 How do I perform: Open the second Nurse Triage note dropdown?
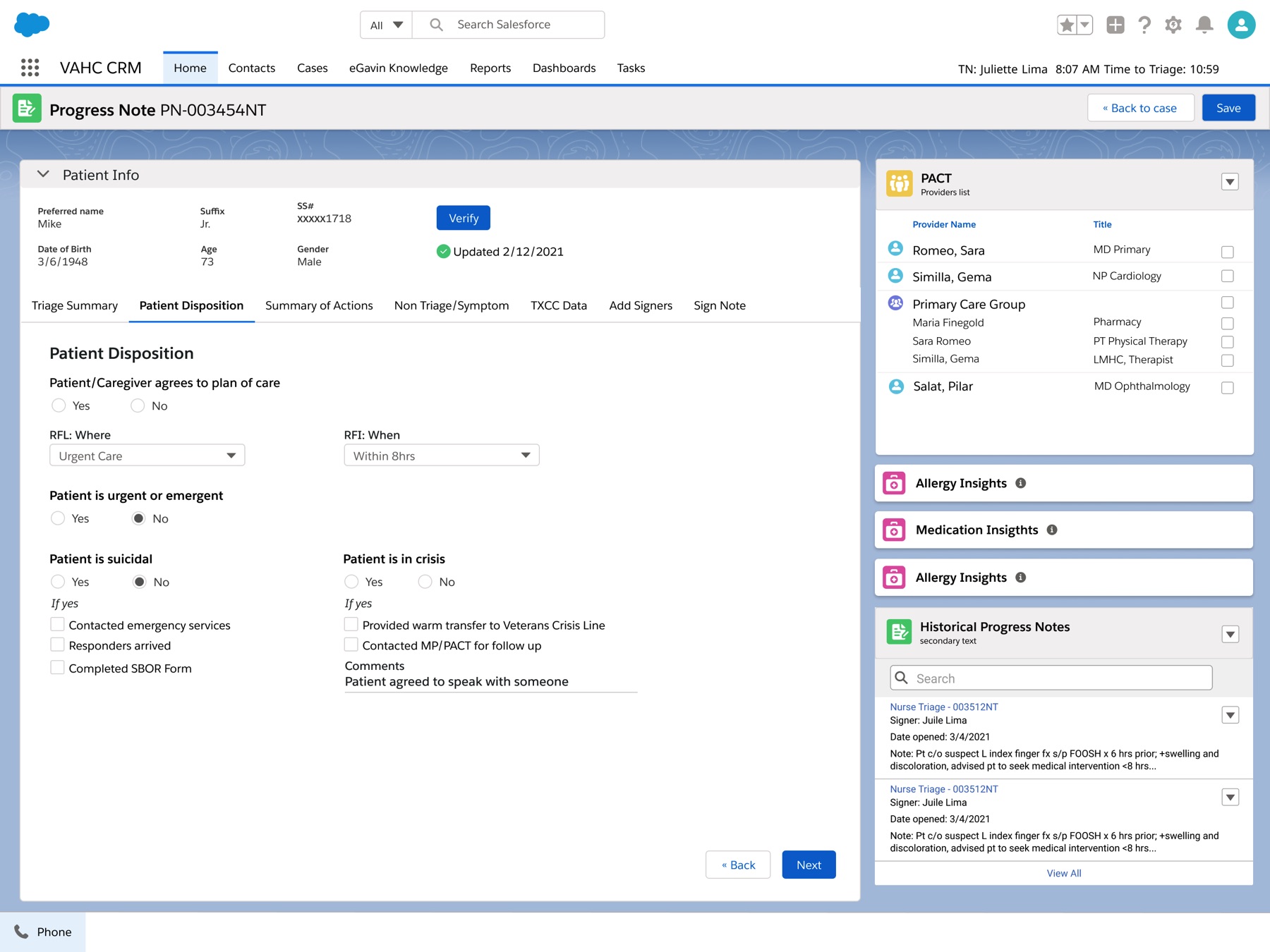1230,798
